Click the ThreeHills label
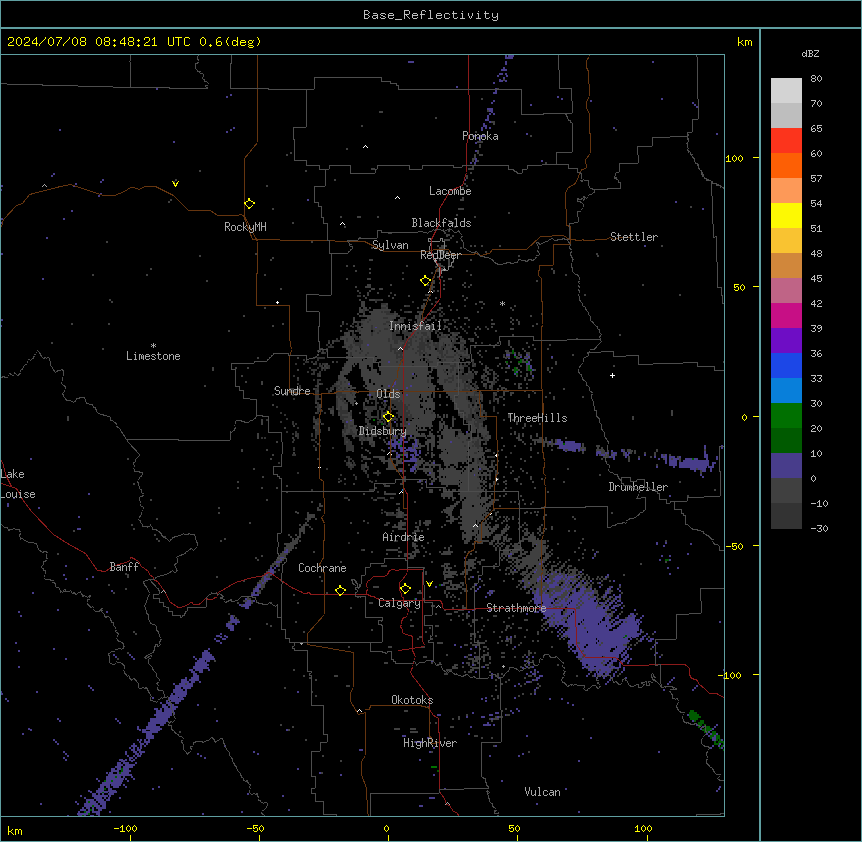Viewport: 862px width, 842px height. (x=537, y=418)
